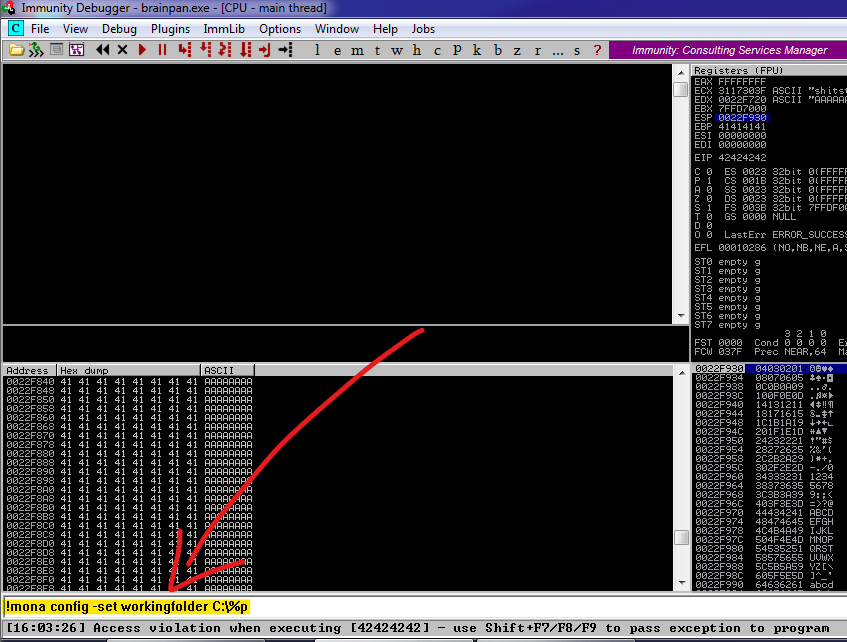
Task: Click the Step over icon
Action: tap(206, 50)
